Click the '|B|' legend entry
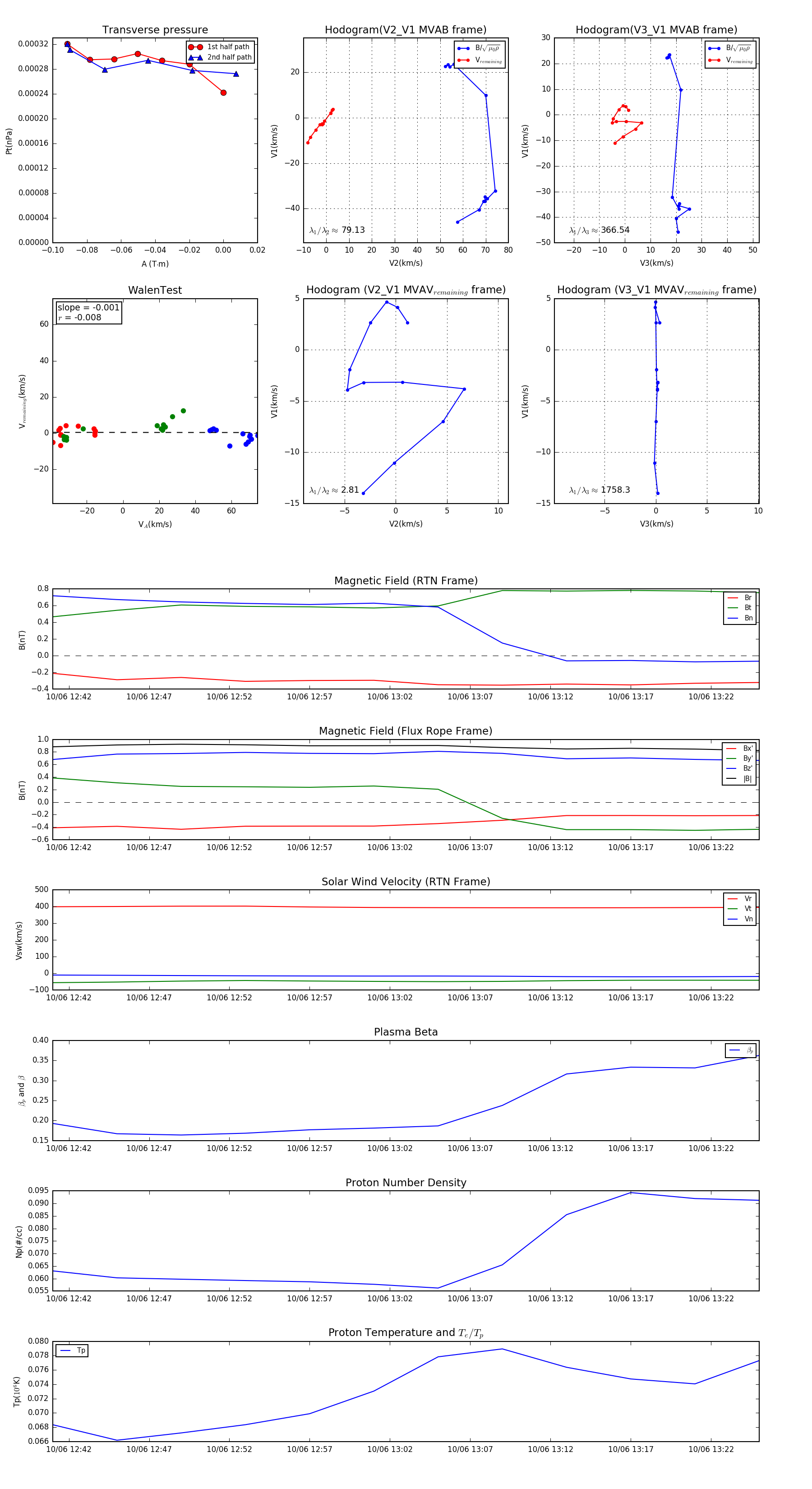The height and width of the screenshot is (1489, 812). (x=740, y=779)
